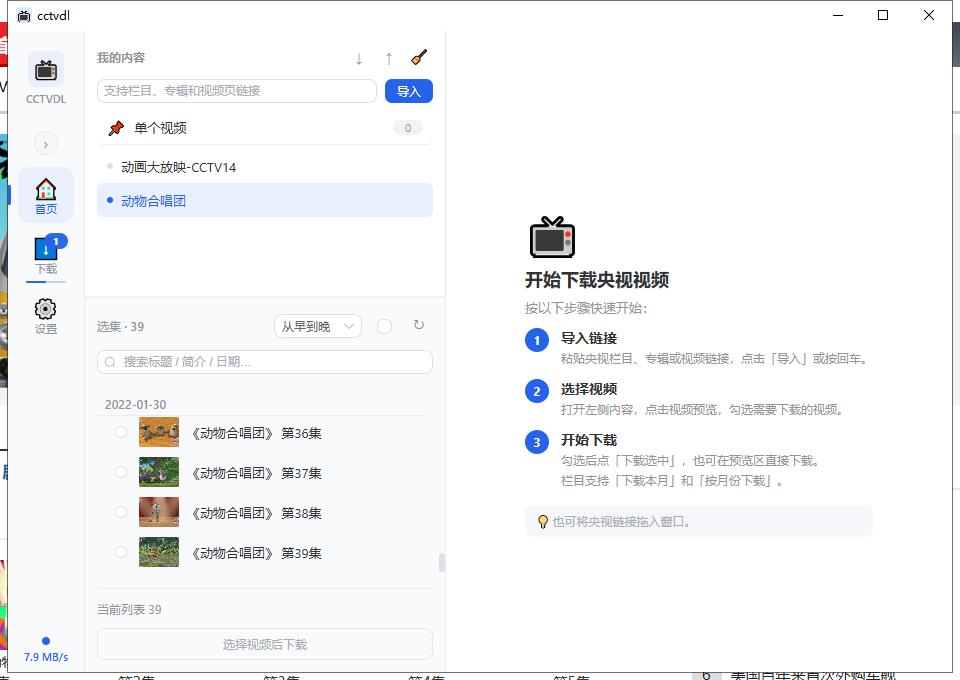Click the 2022-01-30 date header
Screen dimensions: 960x680
point(135,405)
